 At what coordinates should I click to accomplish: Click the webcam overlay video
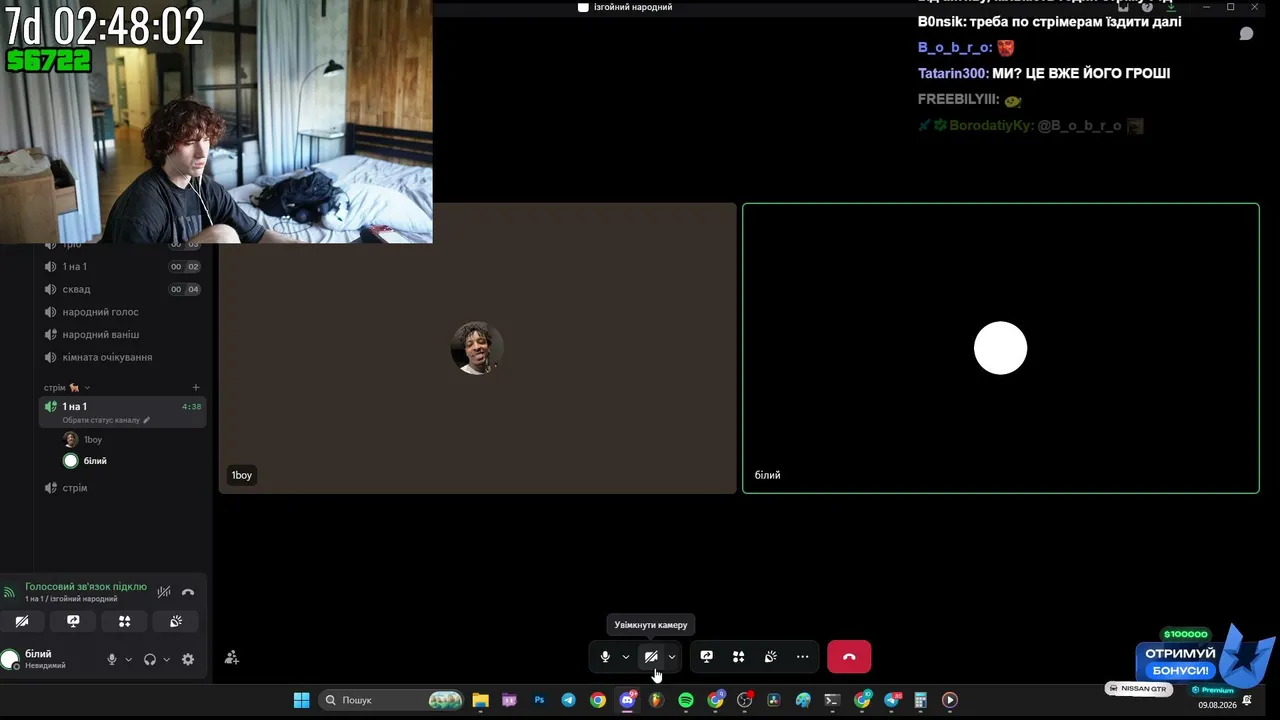pyautogui.click(x=216, y=121)
